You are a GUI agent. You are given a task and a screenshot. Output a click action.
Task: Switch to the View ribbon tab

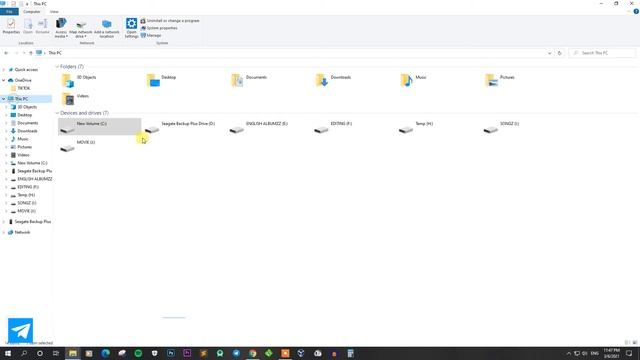click(x=54, y=11)
